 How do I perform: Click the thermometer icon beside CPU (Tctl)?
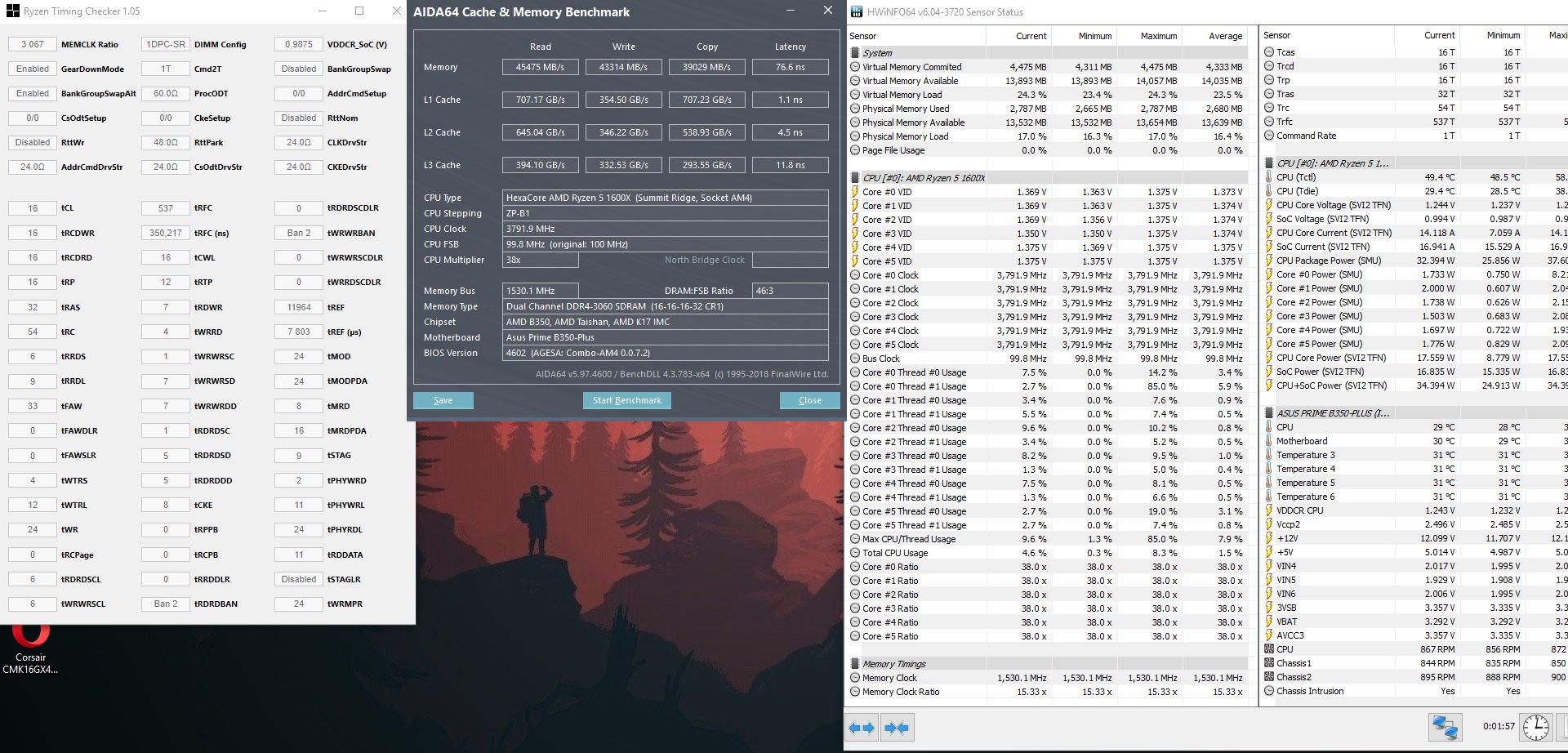tap(1269, 177)
